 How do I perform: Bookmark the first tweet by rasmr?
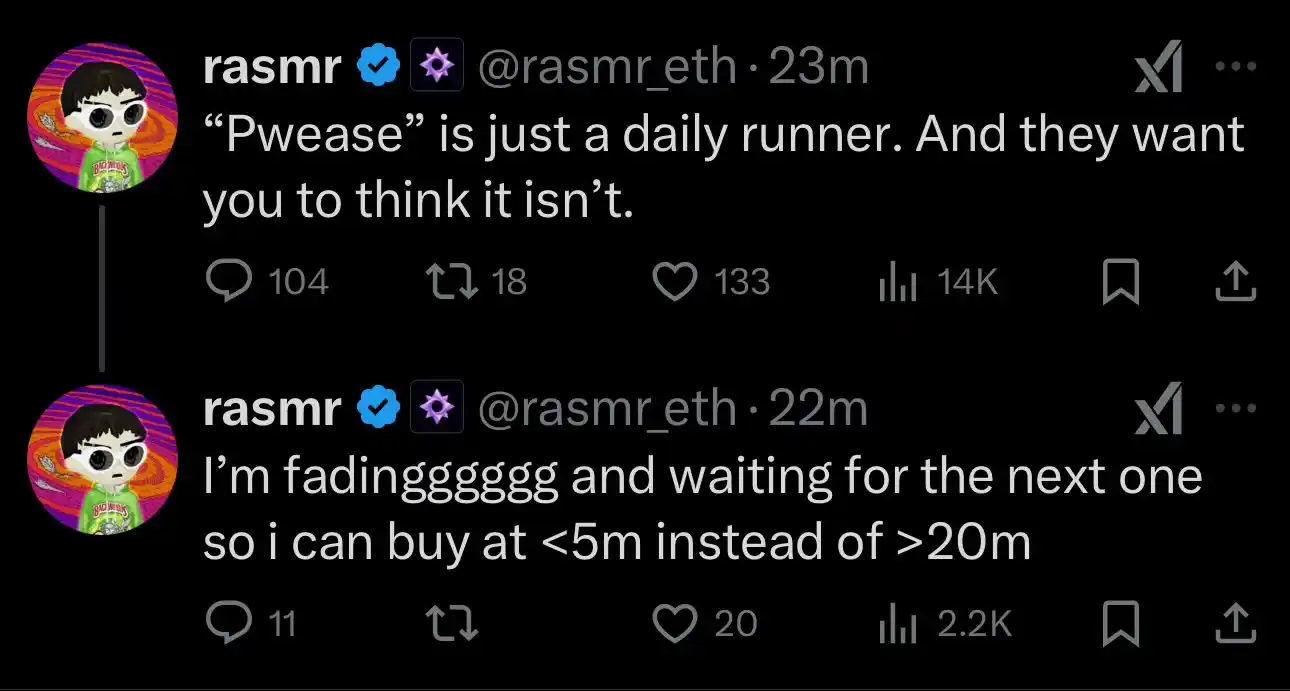[1121, 282]
